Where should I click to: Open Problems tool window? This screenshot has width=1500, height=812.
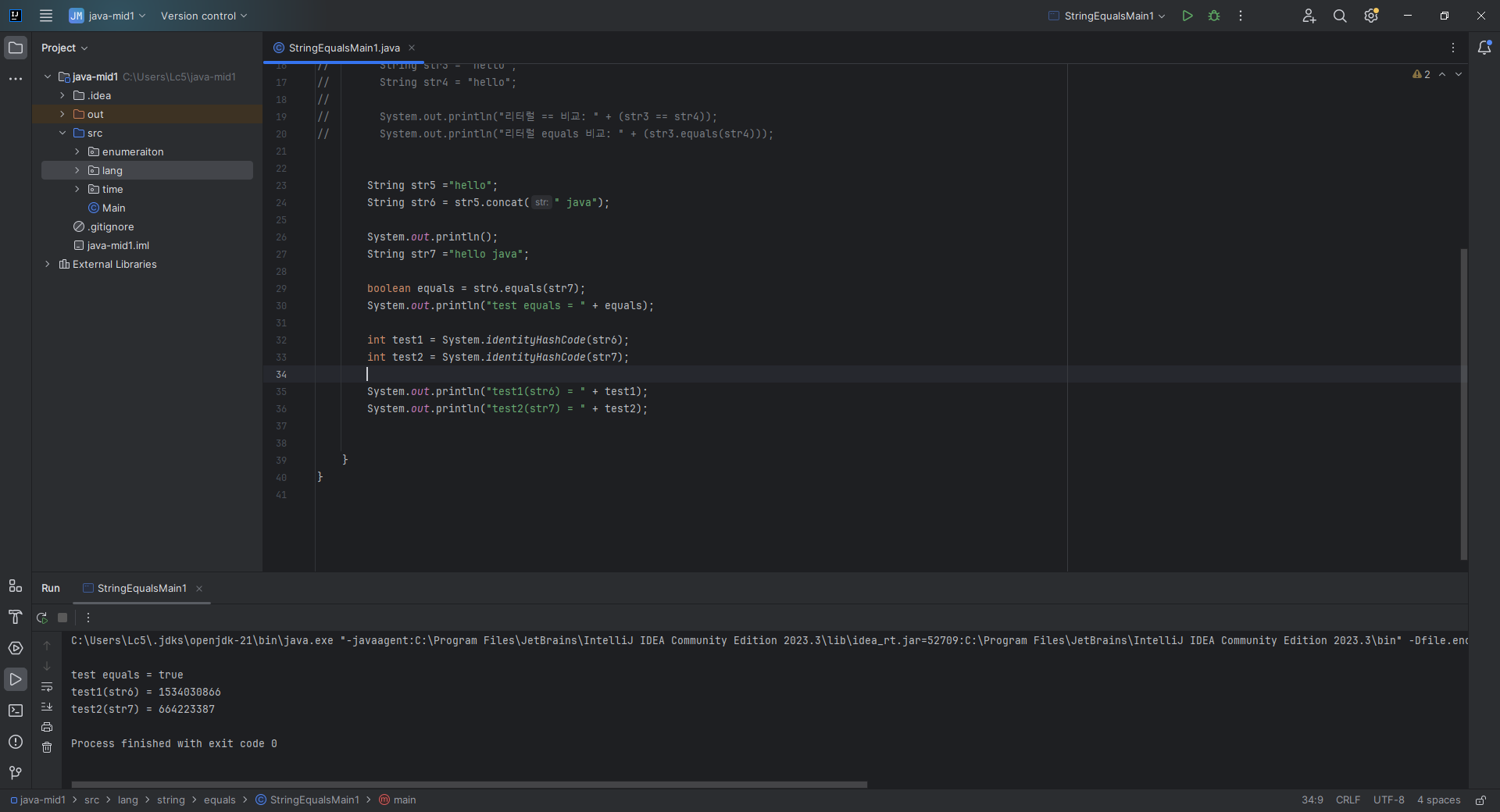click(x=16, y=742)
